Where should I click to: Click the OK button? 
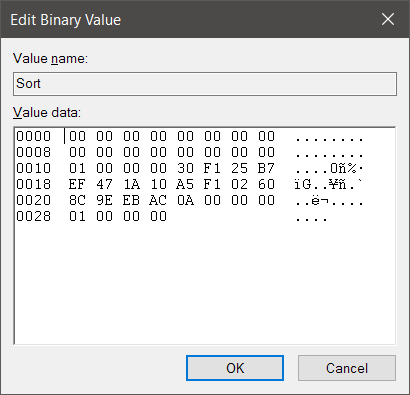235,368
